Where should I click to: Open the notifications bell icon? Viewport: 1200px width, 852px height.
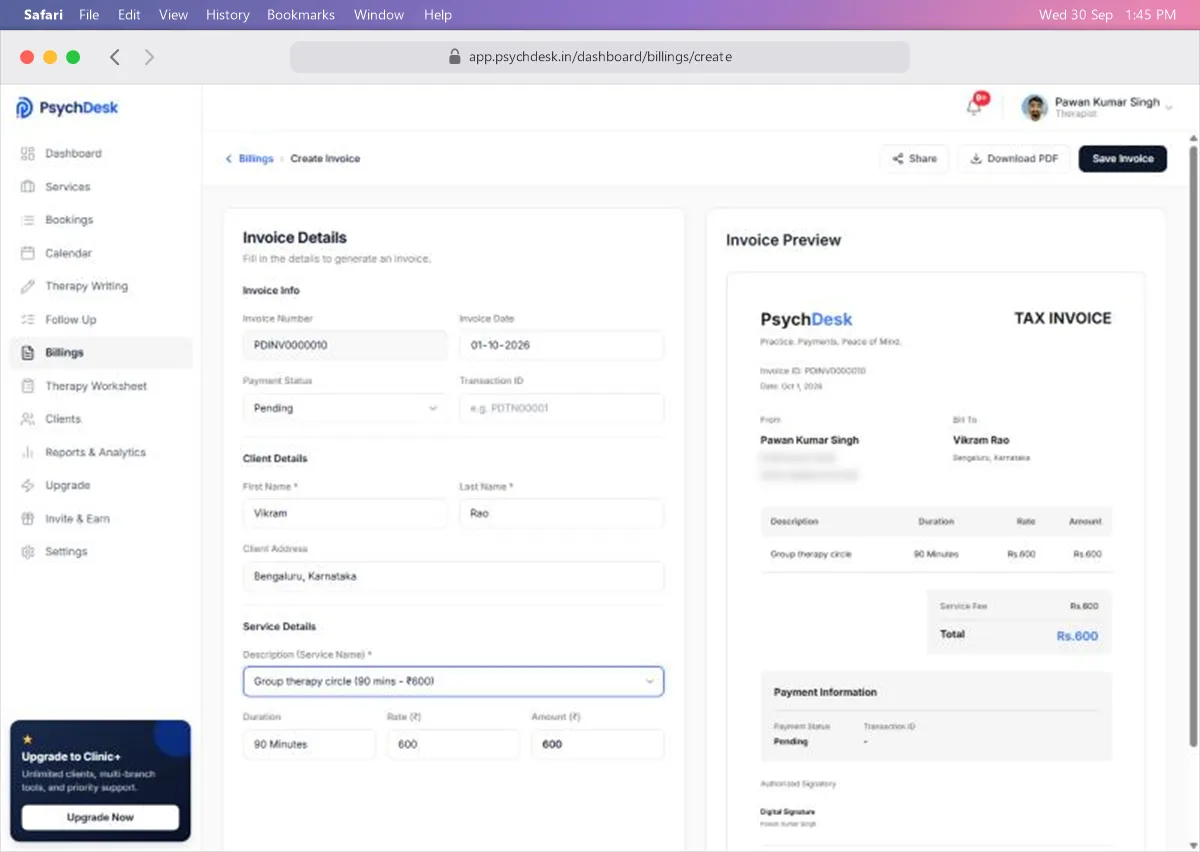974,107
